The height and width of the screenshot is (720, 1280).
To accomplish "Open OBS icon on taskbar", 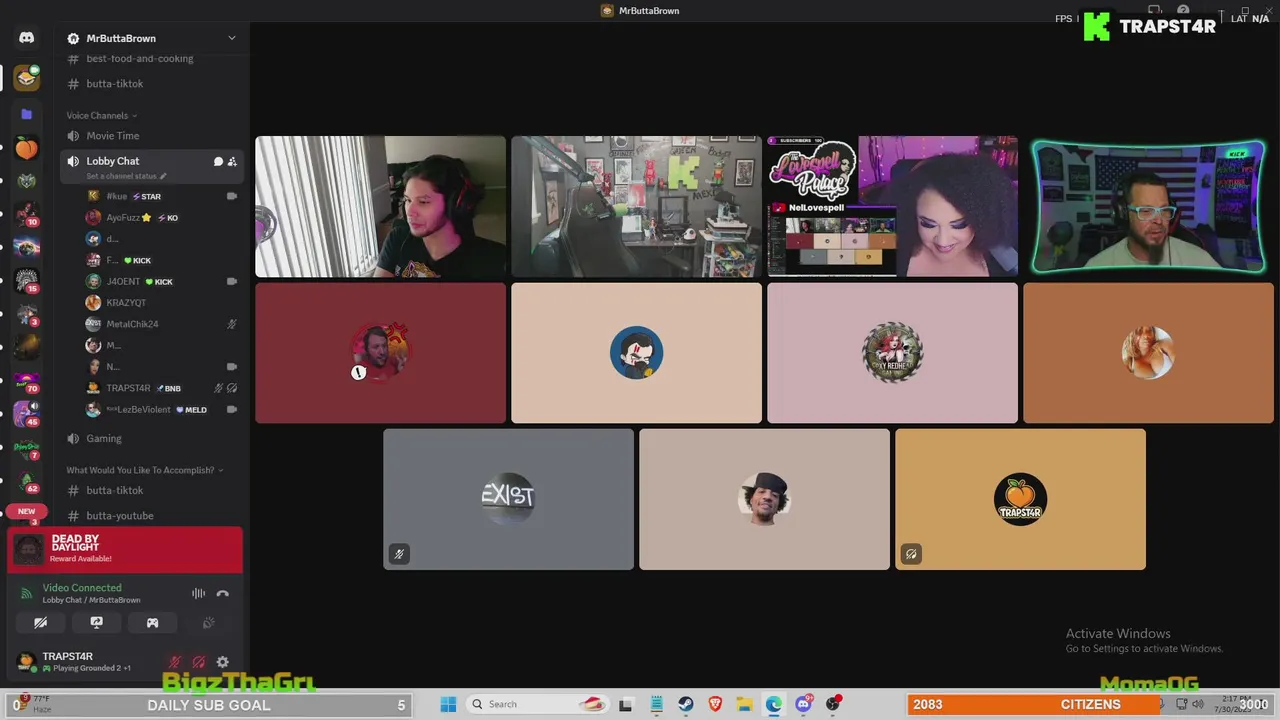I will 833,704.
